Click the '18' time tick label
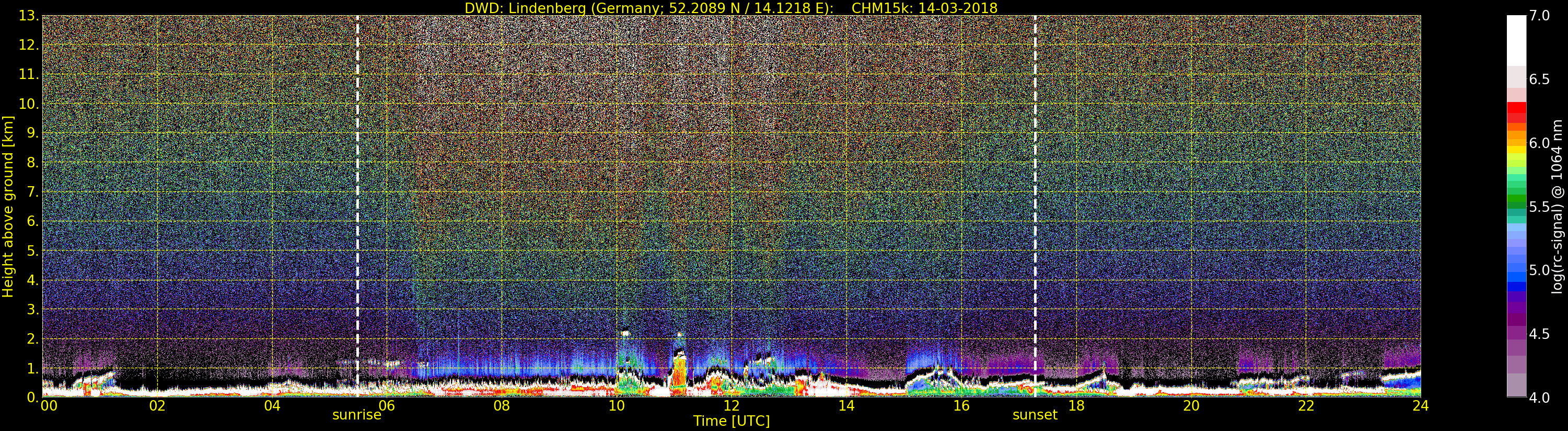1568x431 pixels. click(1076, 405)
